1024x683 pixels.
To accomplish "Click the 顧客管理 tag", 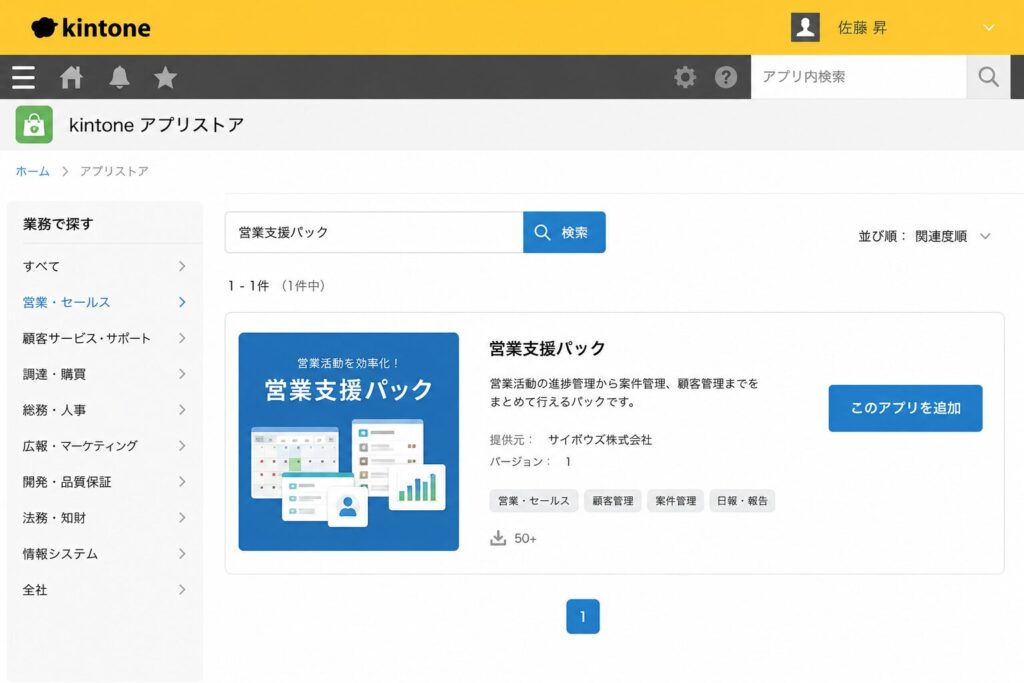I will [x=613, y=501].
